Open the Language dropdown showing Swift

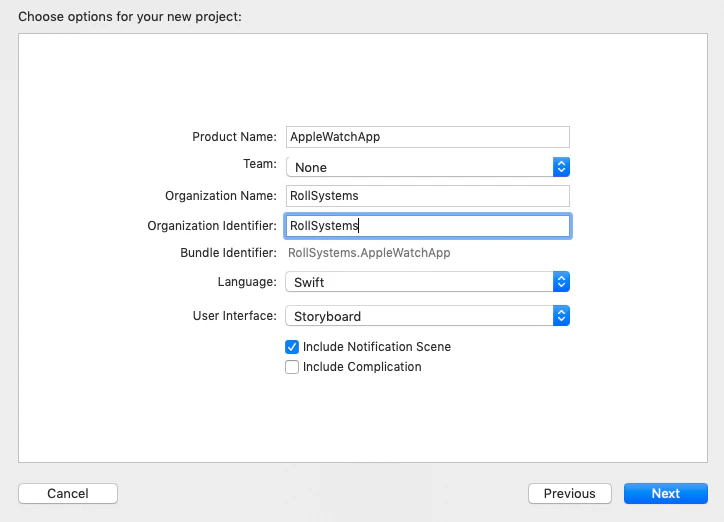click(428, 282)
